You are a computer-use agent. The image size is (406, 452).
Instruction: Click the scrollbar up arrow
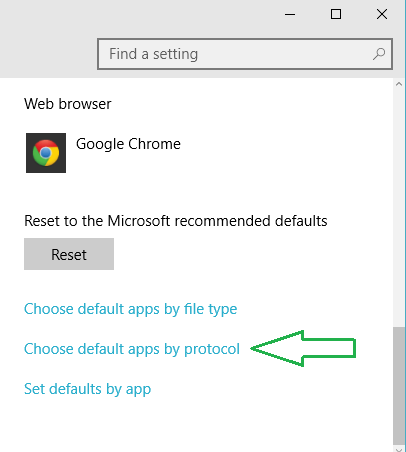[399, 84]
